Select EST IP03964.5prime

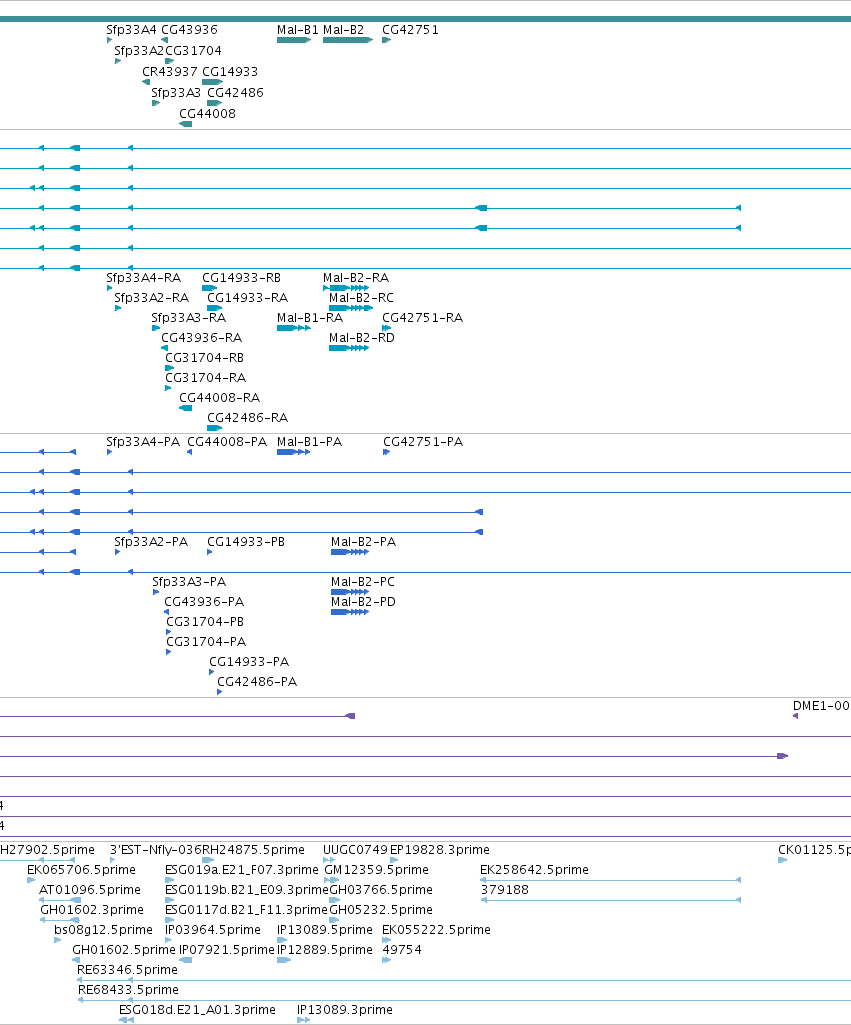(213, 930)
